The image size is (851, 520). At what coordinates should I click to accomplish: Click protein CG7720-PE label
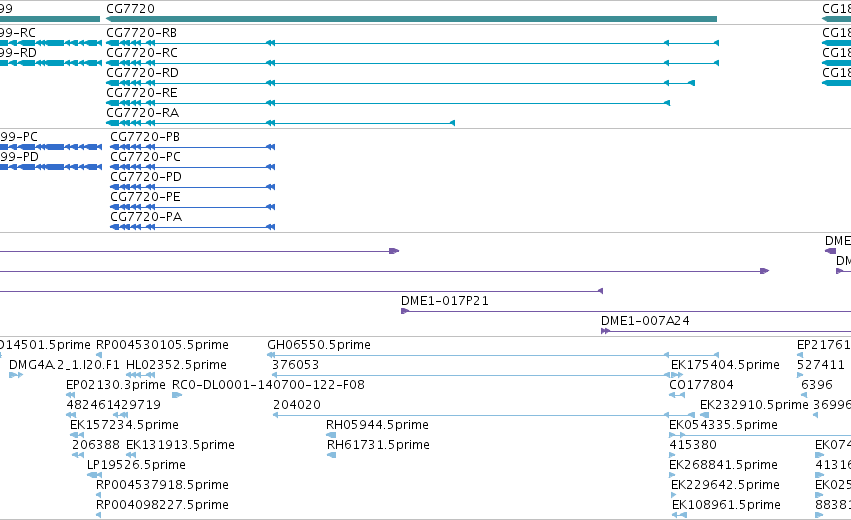click(145, 197)
